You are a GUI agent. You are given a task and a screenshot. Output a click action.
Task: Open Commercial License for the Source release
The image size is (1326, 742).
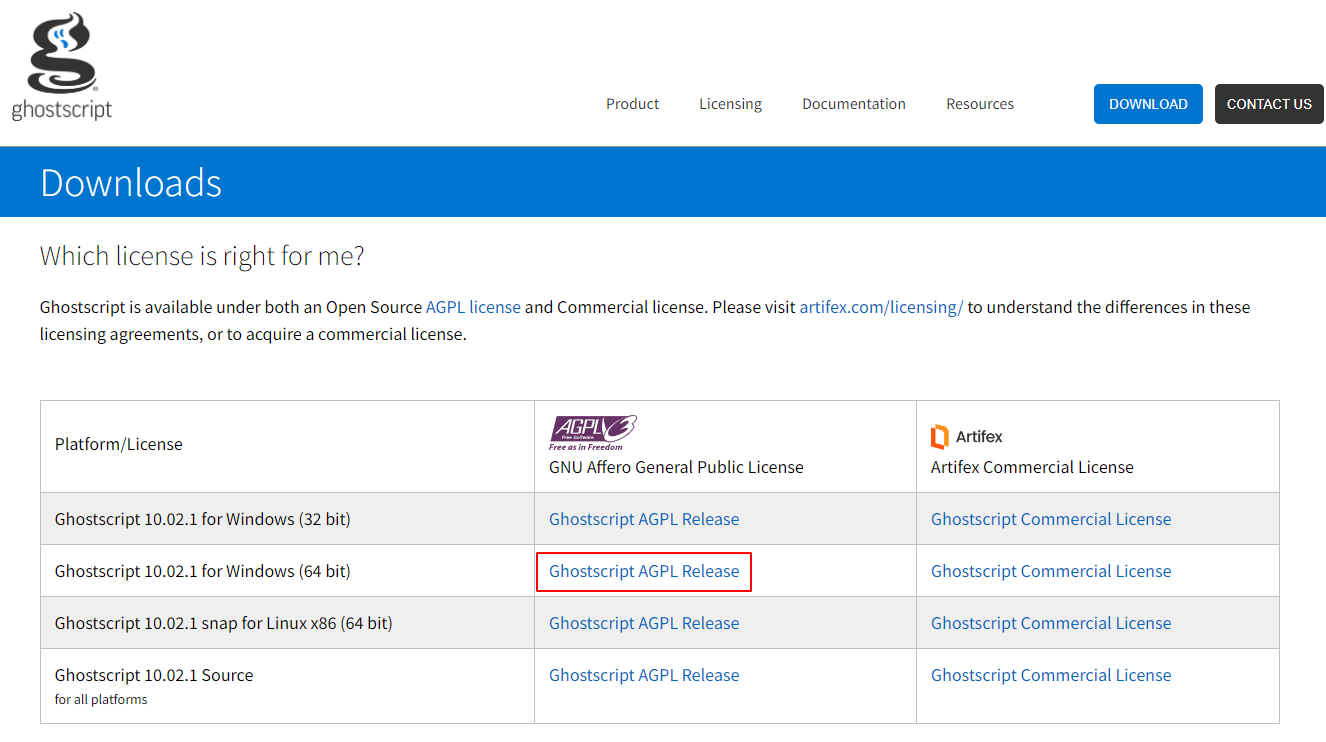pyautogui.click(x=1050, y=675)
